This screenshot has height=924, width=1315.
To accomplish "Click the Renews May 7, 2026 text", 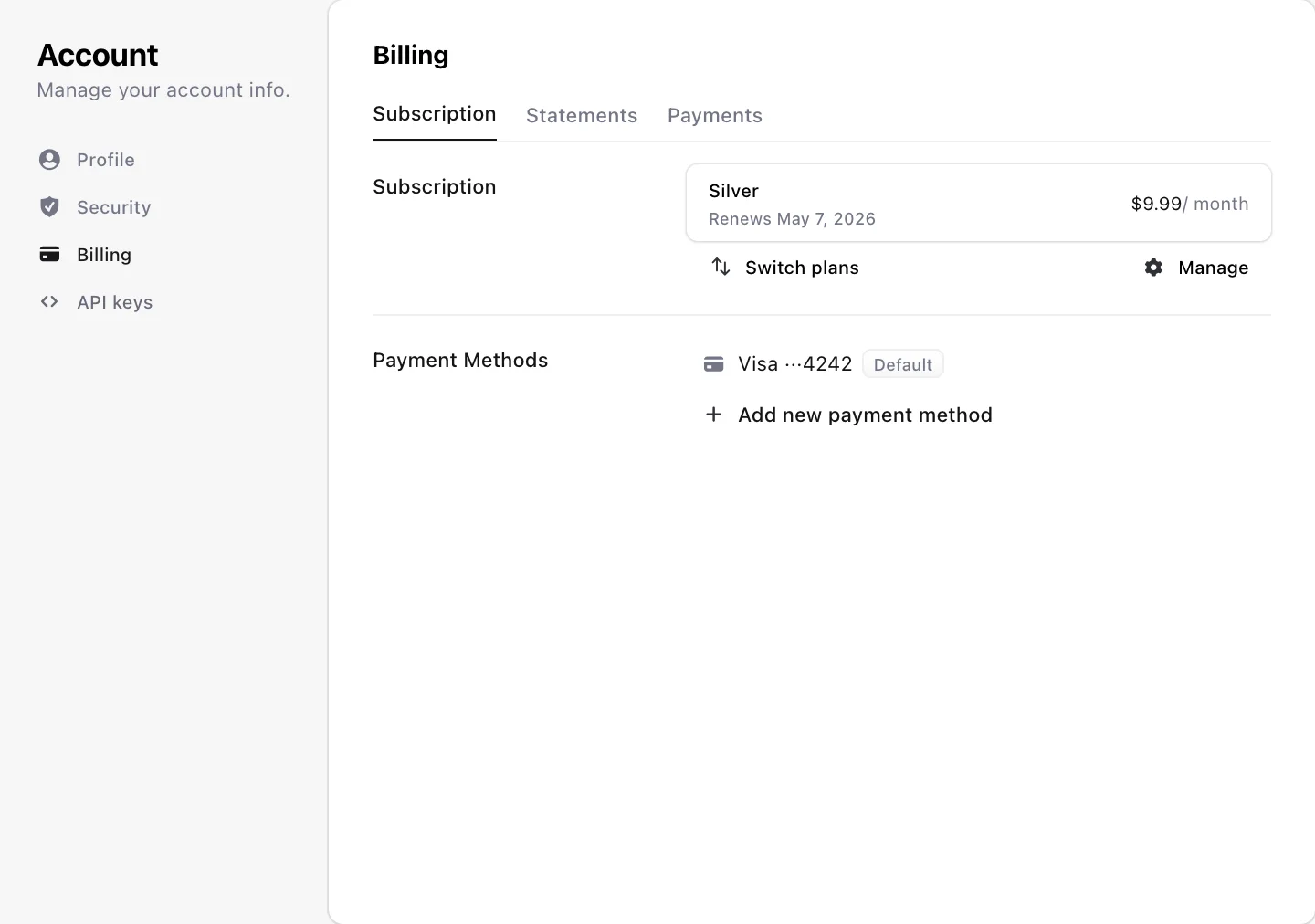I will click(x=793, y=219).
